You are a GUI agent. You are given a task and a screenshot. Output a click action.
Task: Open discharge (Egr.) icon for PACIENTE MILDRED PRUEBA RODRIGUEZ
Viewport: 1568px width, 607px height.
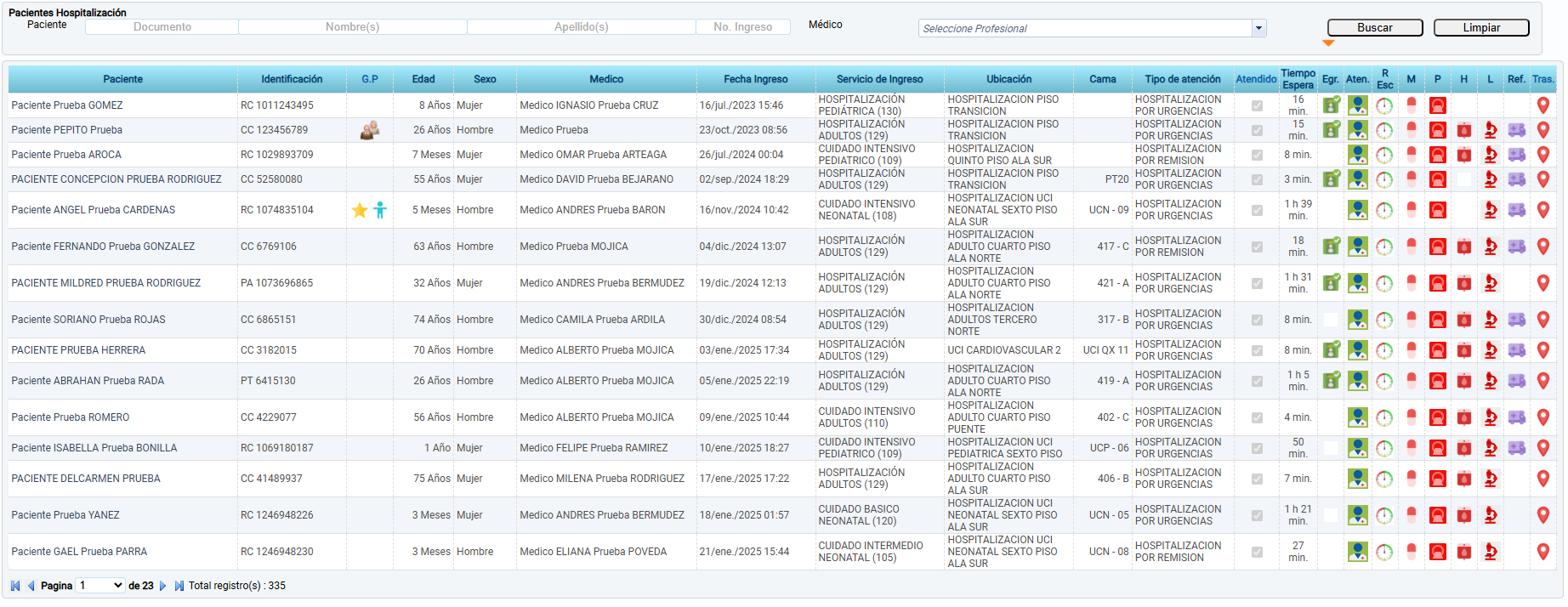tap(1331, 283)
